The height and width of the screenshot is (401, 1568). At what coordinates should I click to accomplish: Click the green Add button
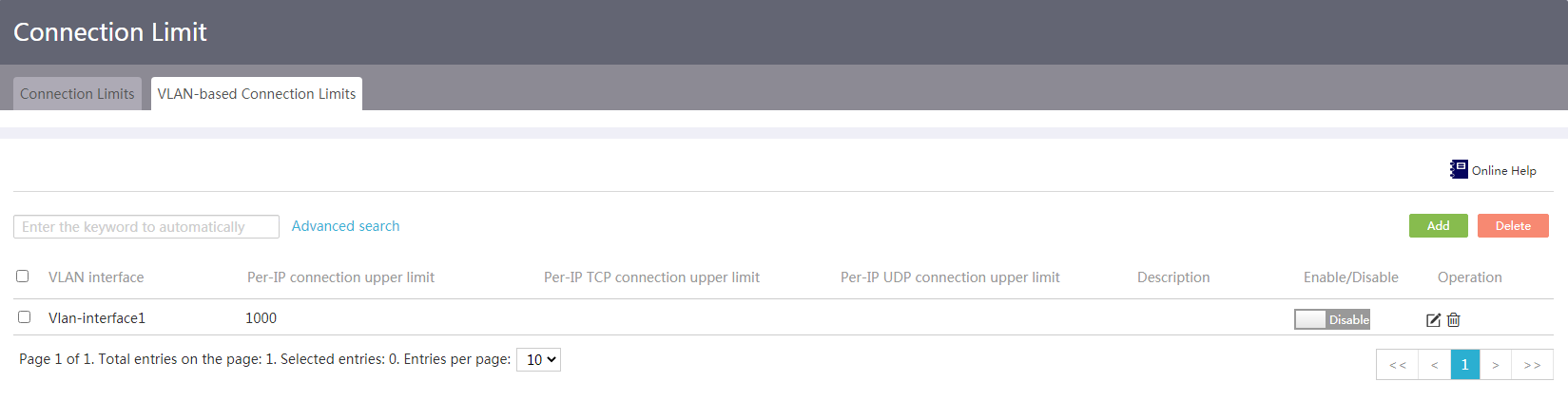pos(1439,225)
